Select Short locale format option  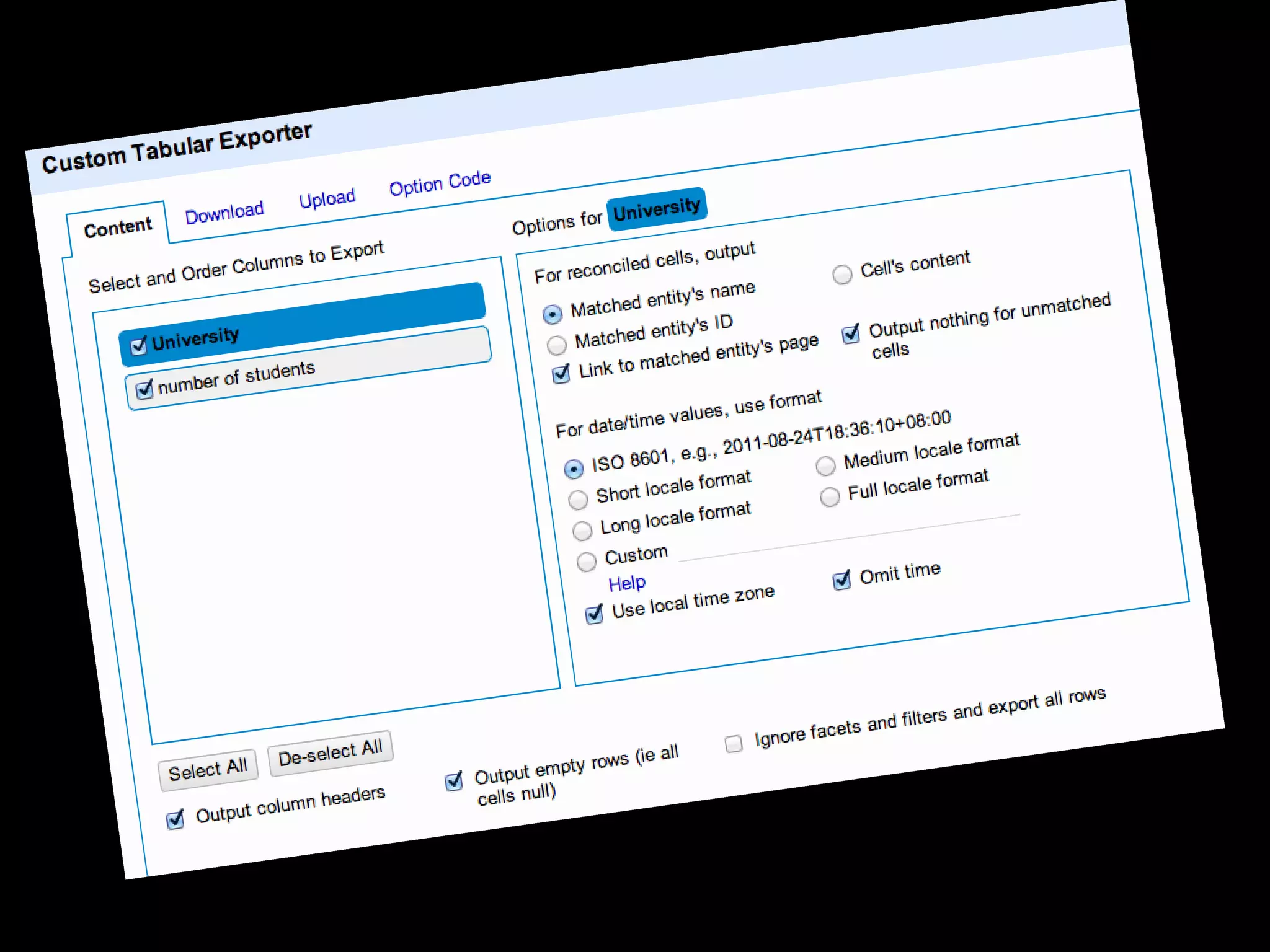click(x=578, y=499)
